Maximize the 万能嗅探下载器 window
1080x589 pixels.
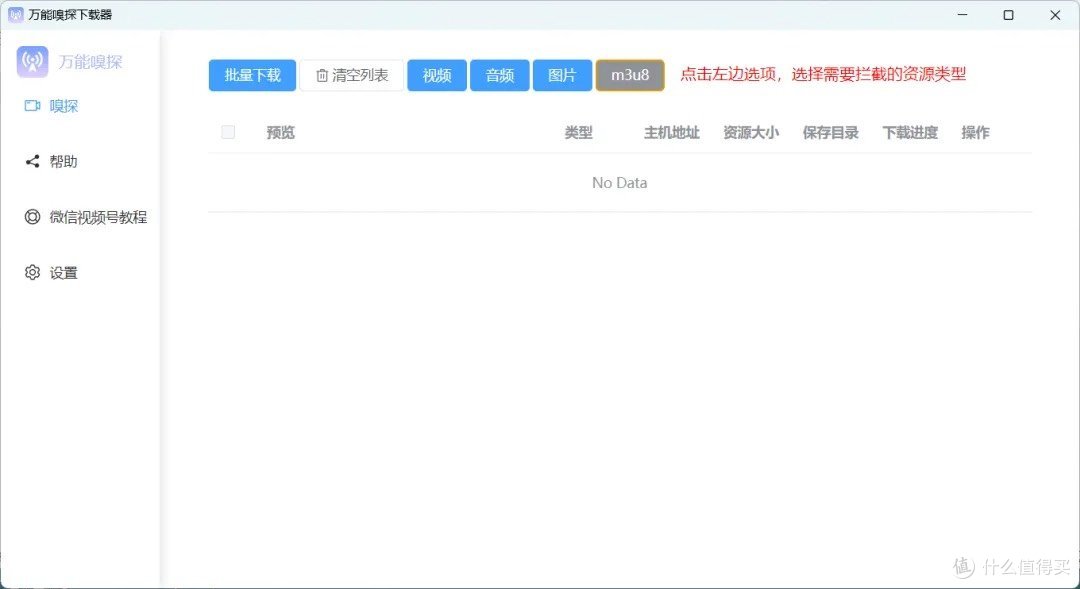coord(1008,14)
